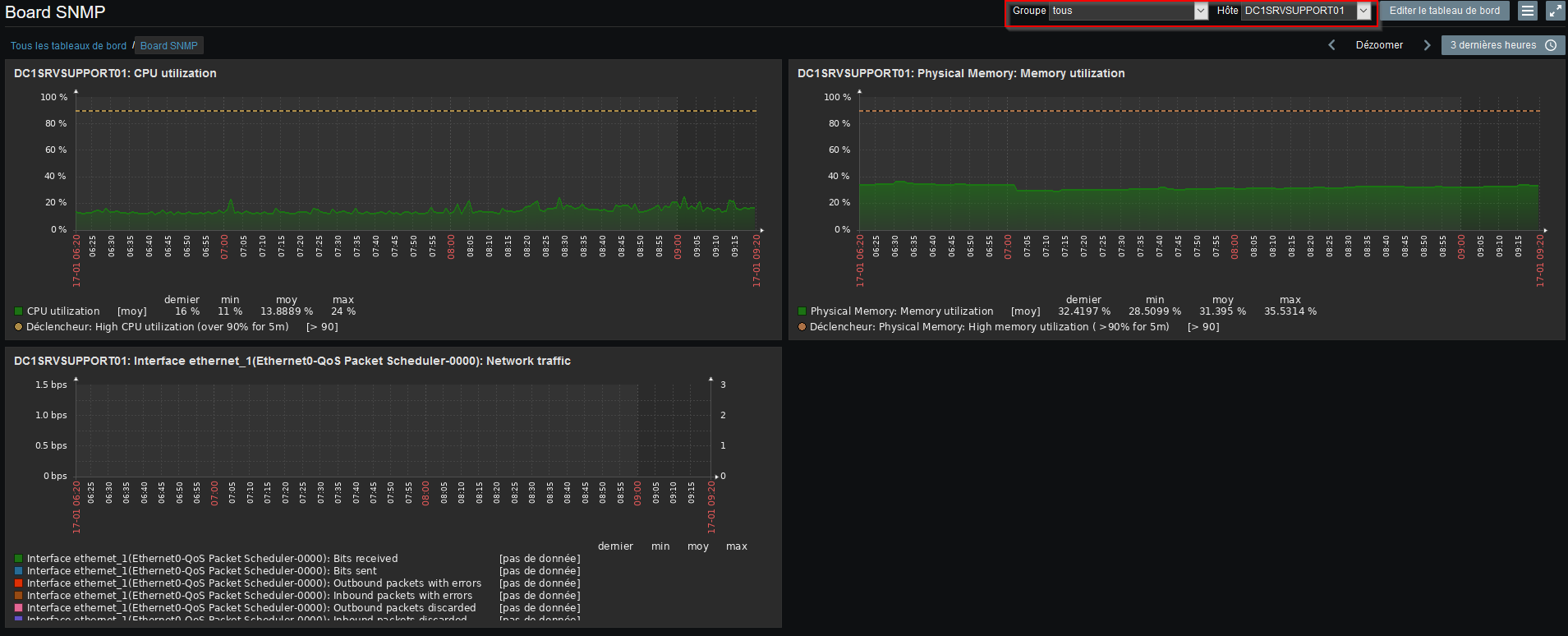The height and width of the screenshot is (636, 1568).
Task: Enter fullscreen kiosk mode via arrows icon
Action: pyautogui.click(x=1555, y=11)
